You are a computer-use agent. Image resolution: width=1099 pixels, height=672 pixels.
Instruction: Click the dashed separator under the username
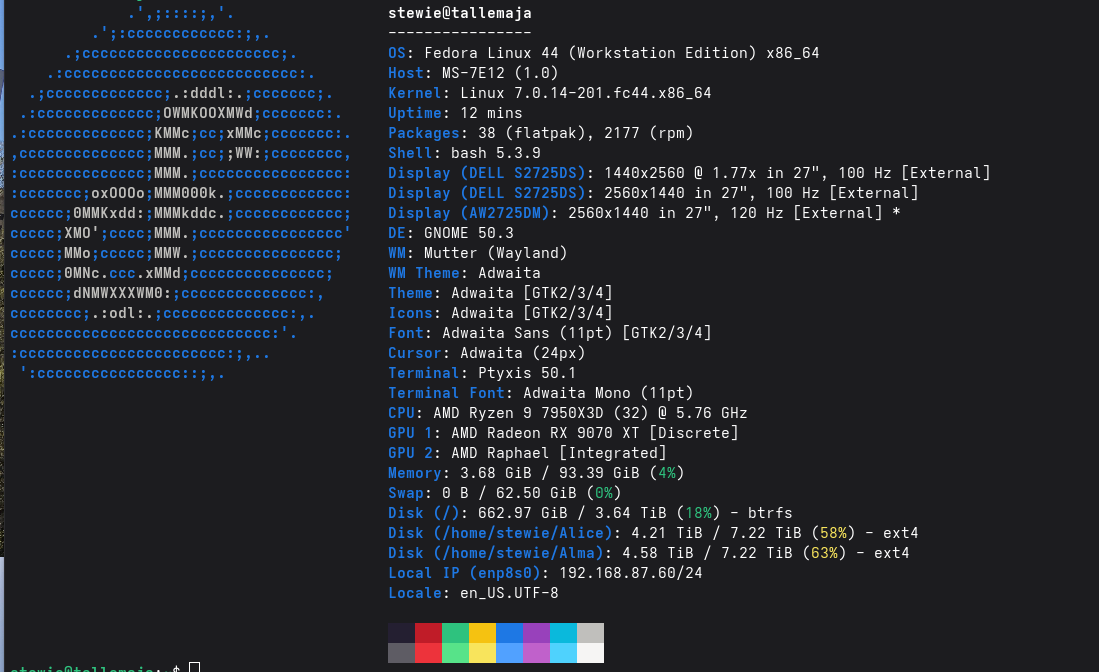point(460,33)
